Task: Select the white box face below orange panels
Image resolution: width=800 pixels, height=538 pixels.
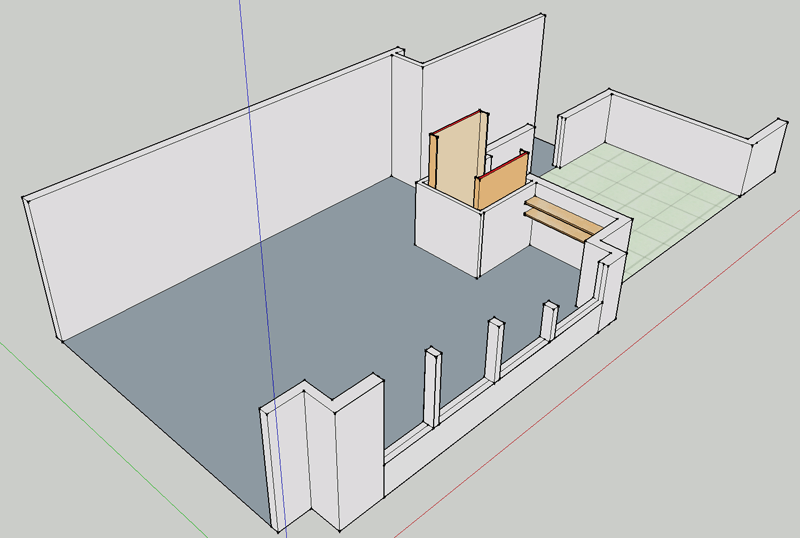Action: pos(450,228)
